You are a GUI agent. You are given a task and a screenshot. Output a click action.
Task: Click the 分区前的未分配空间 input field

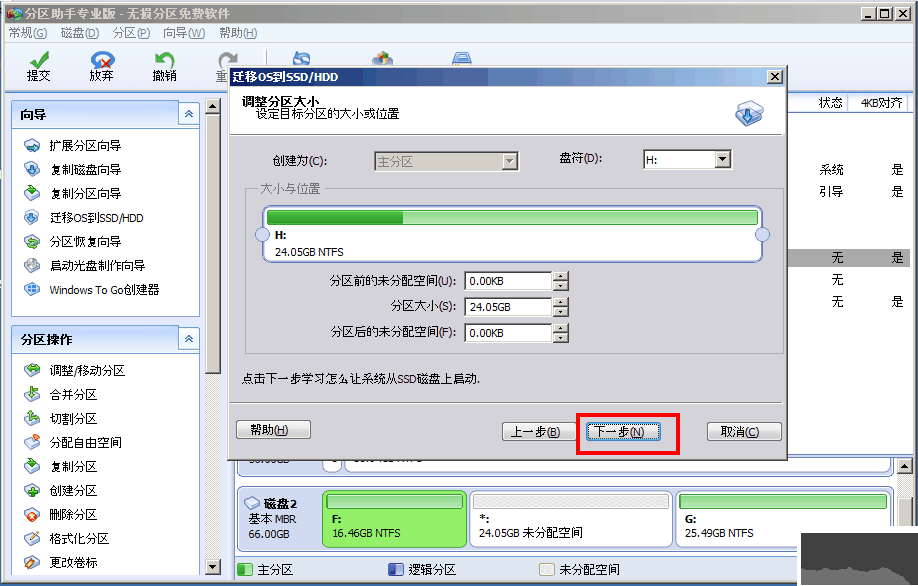(508, 281)
